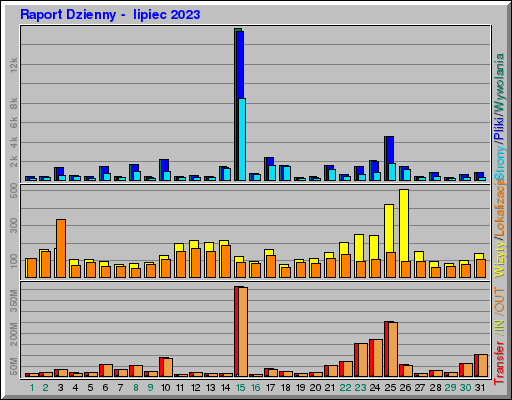The height and width of the screenshot is (400, 512).
Task: Click the blue Pliki bar for day 10
Action: pos(165,166)
